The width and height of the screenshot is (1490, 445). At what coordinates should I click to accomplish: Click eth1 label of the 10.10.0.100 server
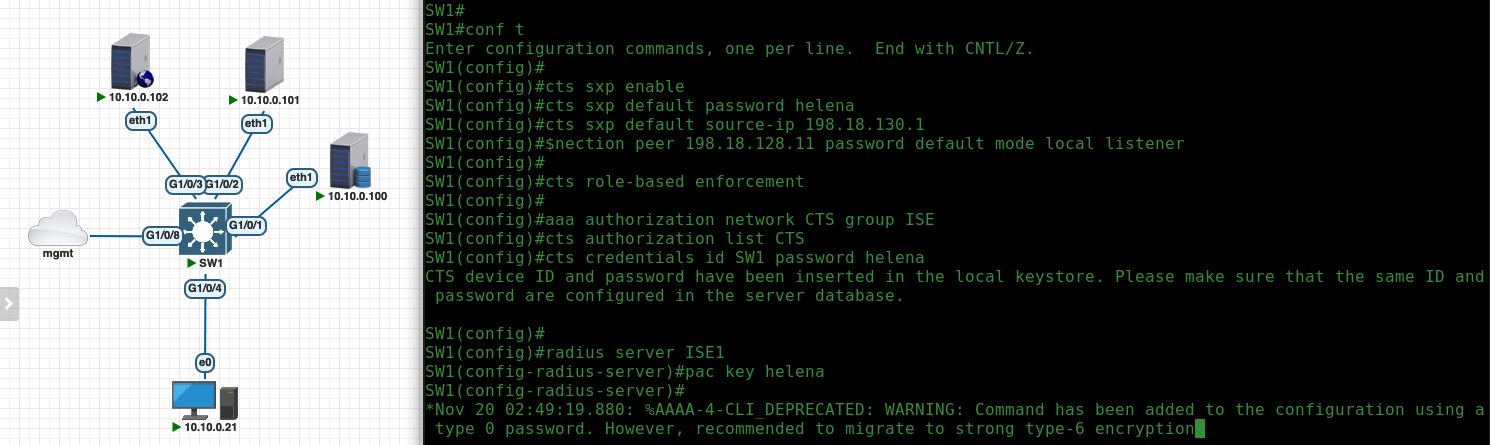pos(301,178)
